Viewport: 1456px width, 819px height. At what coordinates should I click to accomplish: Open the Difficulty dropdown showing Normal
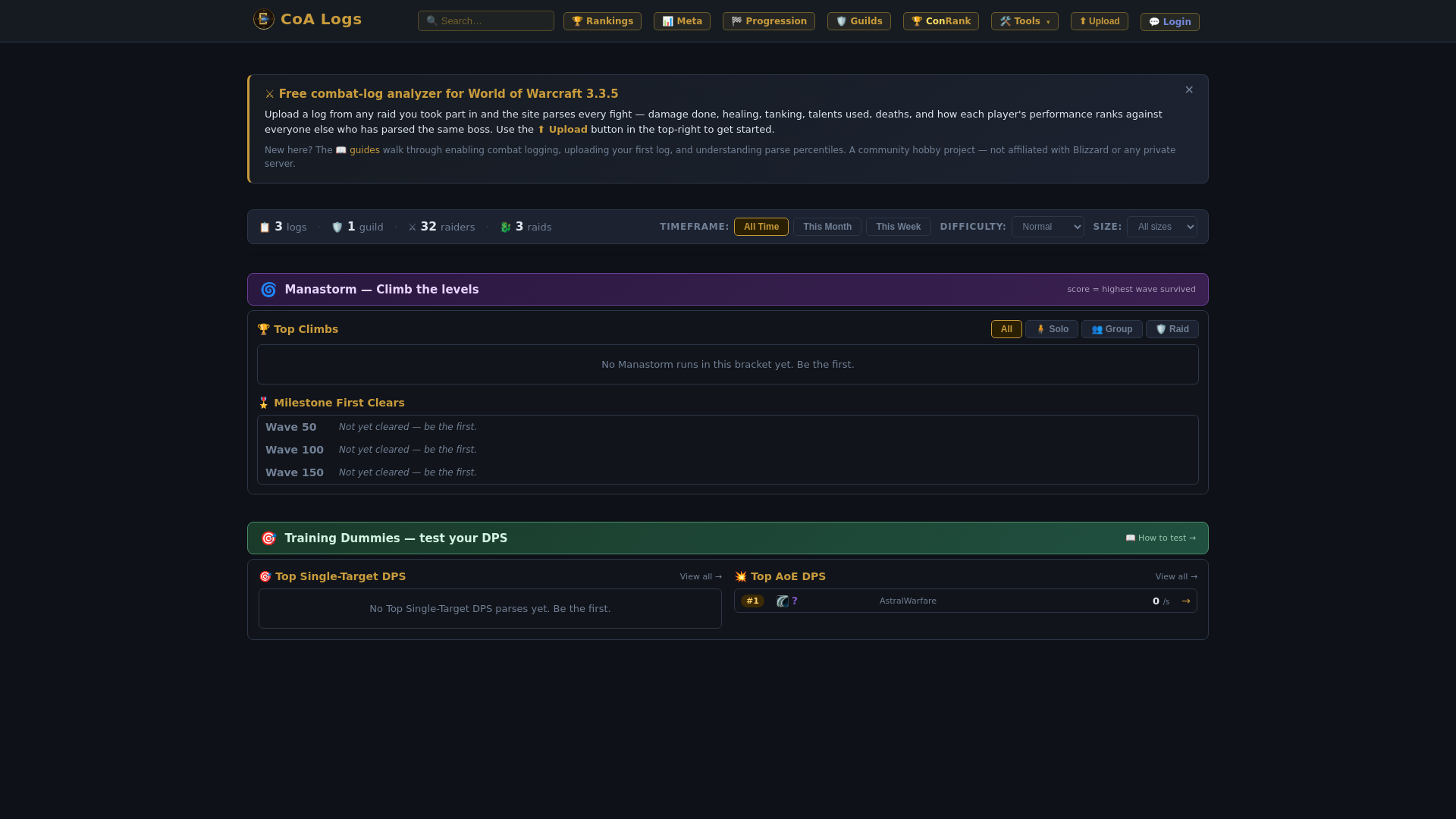(1047, 227)
